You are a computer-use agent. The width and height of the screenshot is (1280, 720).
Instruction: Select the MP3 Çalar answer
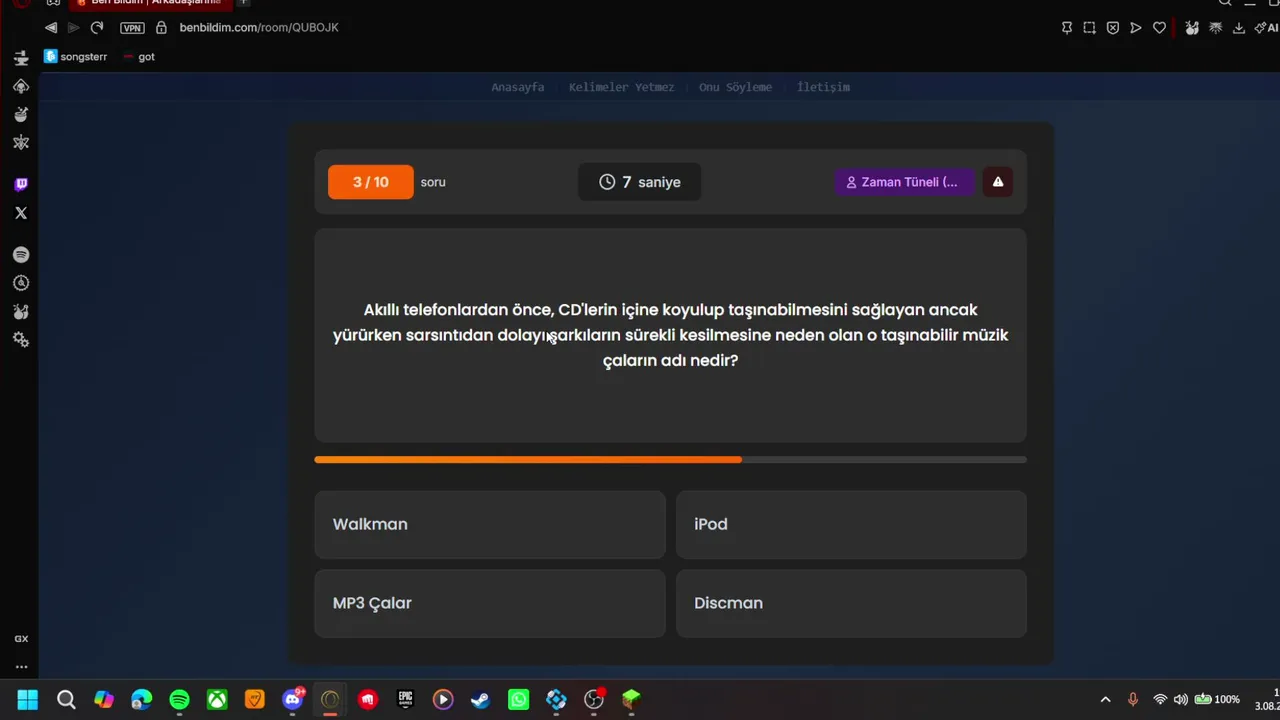(490, 603)
